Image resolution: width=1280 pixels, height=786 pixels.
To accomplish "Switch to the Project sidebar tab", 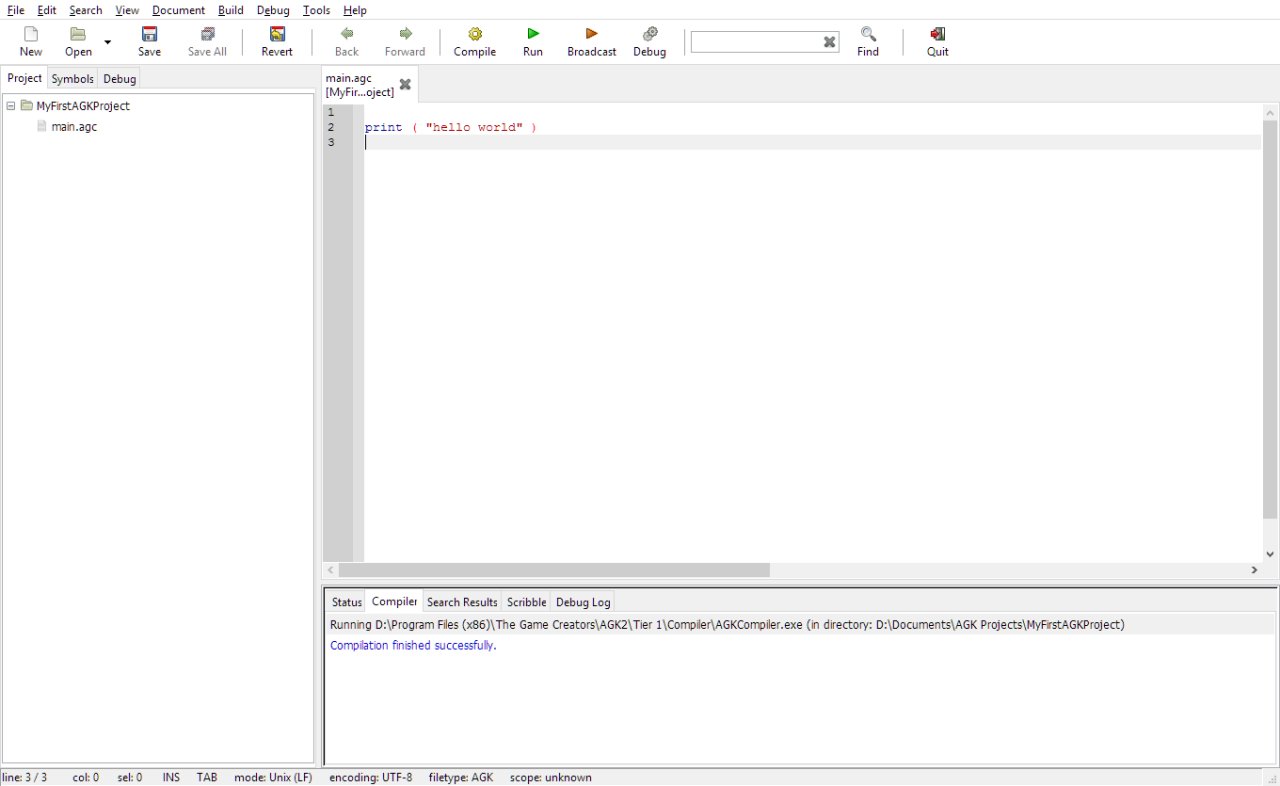I will coord(25,78).
